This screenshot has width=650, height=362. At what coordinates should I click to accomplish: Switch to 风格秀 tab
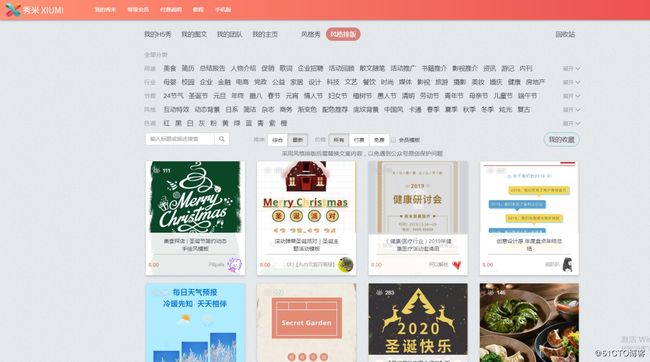tap(311, 34)
